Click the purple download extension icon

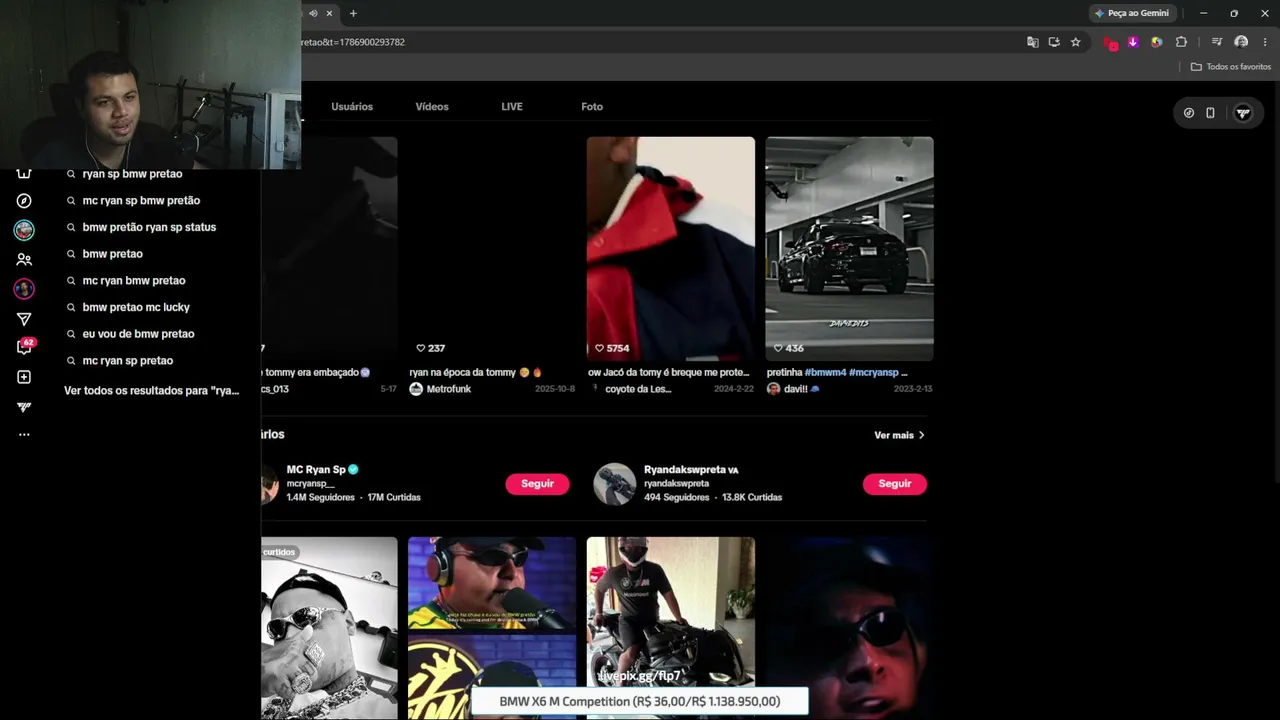point(1133,42)
